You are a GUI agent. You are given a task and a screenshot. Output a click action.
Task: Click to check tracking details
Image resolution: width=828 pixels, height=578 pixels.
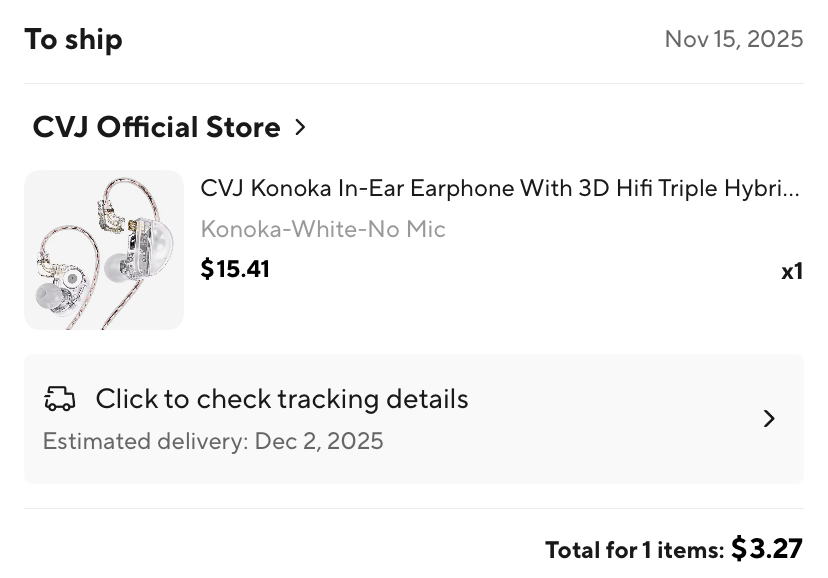coord(282,399)
